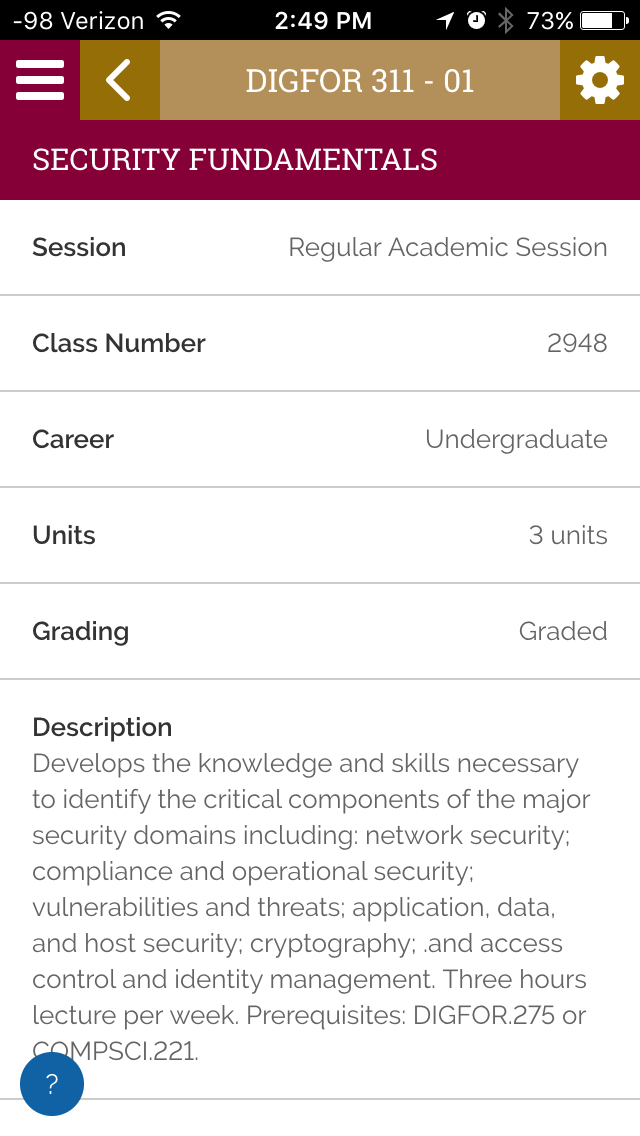Select the Career row label

pos(73,439)
